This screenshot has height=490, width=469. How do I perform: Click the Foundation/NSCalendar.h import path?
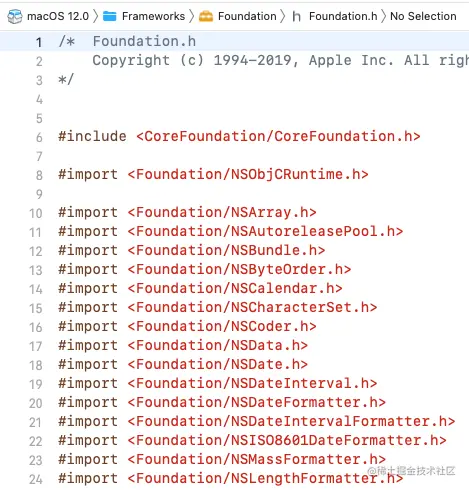coord(235,288)
